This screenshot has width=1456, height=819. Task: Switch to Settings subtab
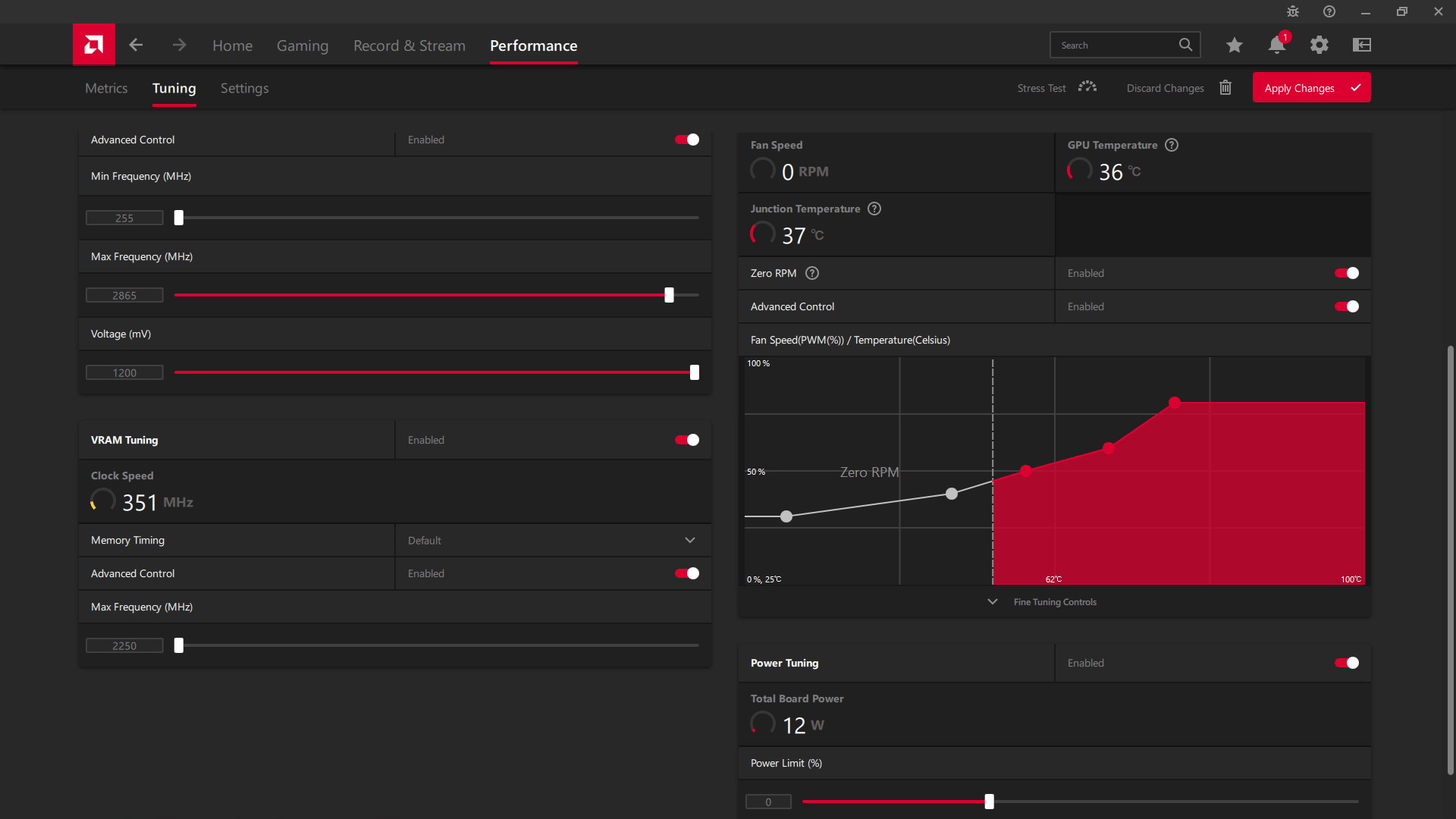[x=244, y=88]
